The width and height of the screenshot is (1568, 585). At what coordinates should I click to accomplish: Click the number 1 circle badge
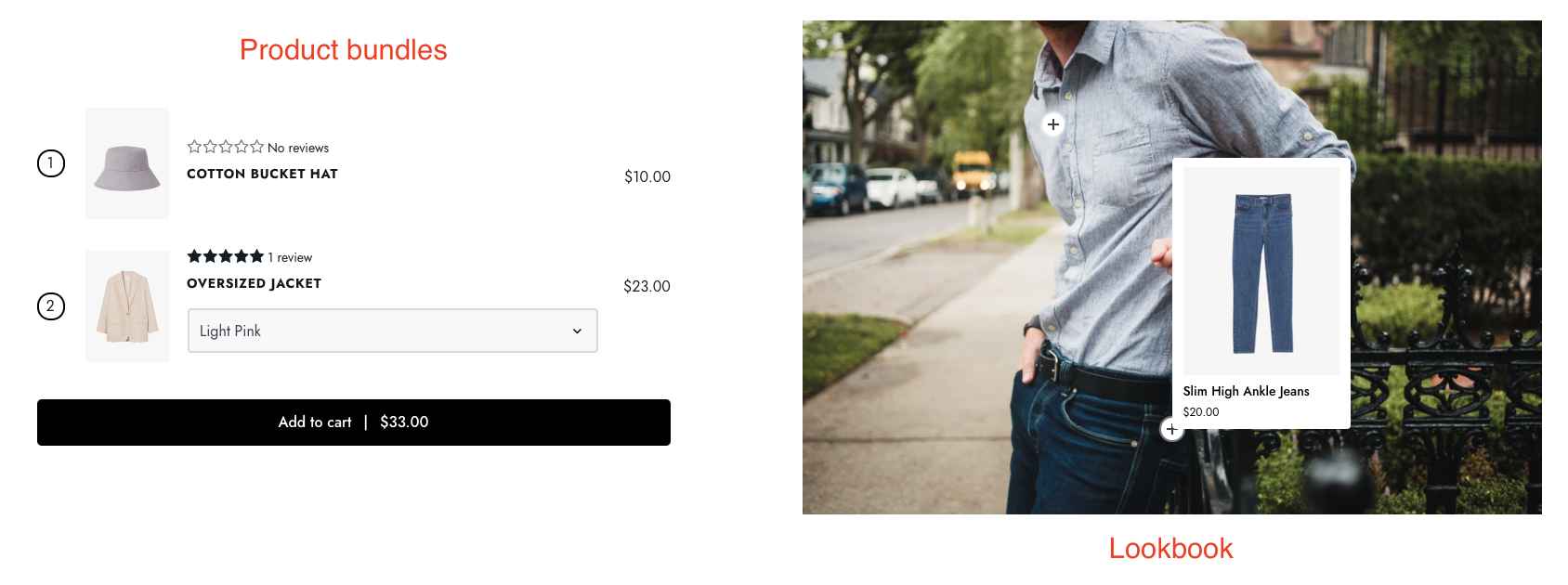pyautogui.click(x=51, y=163)
